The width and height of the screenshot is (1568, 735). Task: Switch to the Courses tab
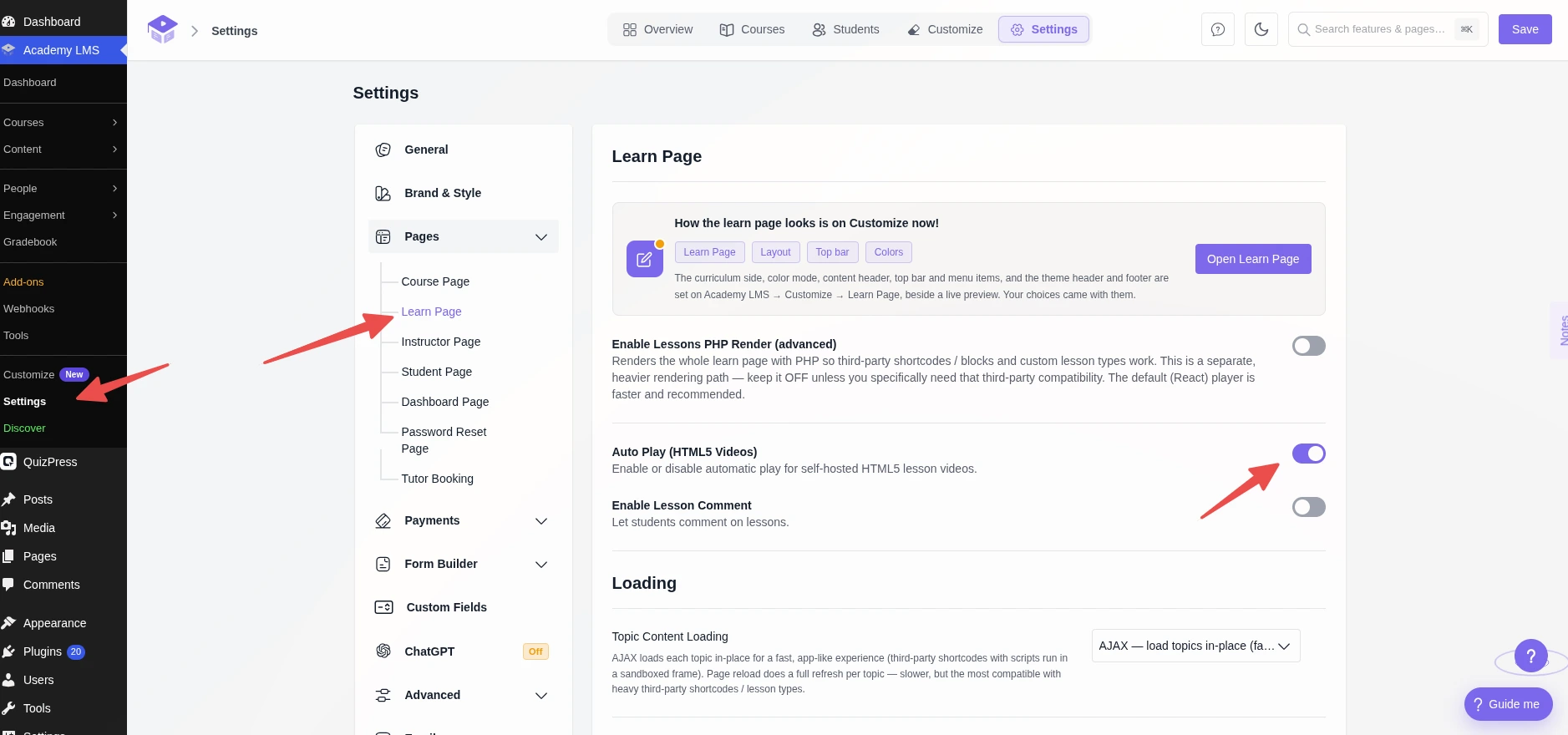(x=752, y=29)
